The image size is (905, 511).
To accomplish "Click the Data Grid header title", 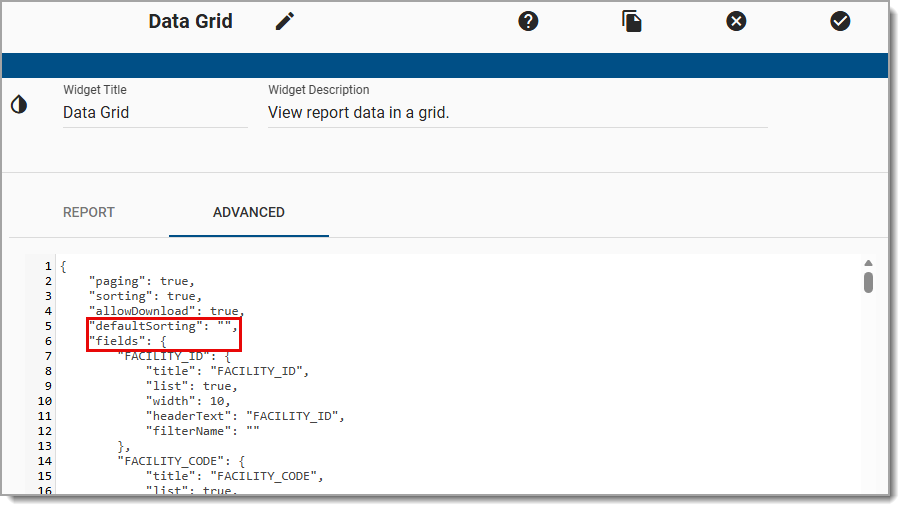I will 190,21.
